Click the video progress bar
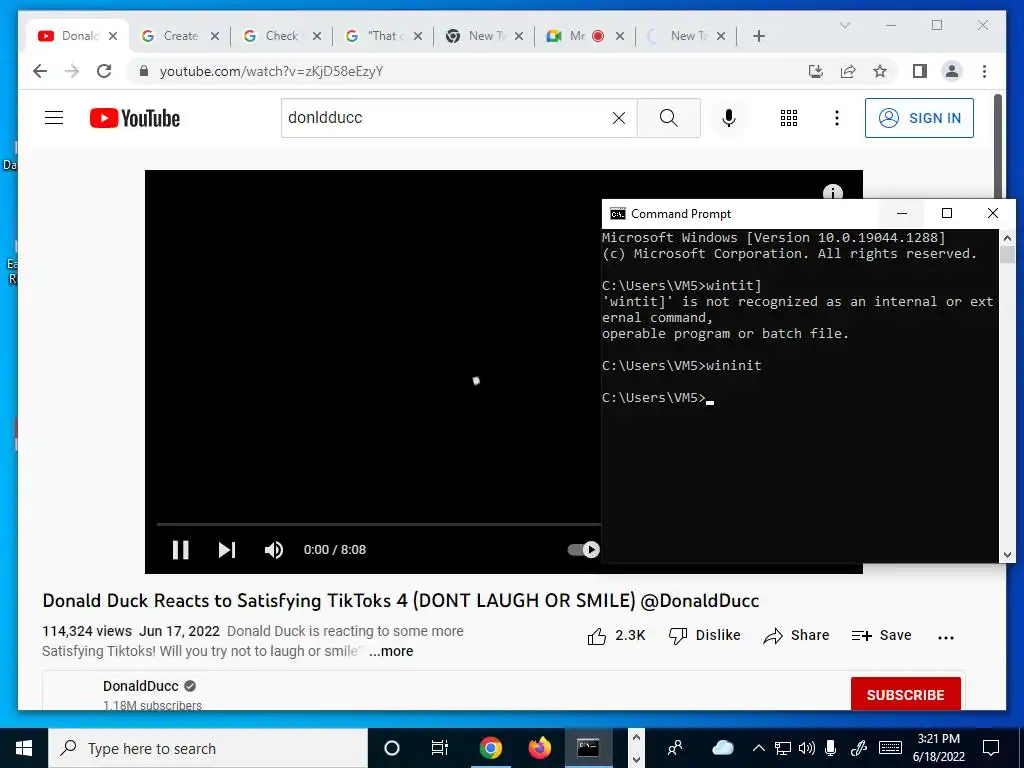The height and width of the screenshot is (768, 1024). [x=378, y=524]
